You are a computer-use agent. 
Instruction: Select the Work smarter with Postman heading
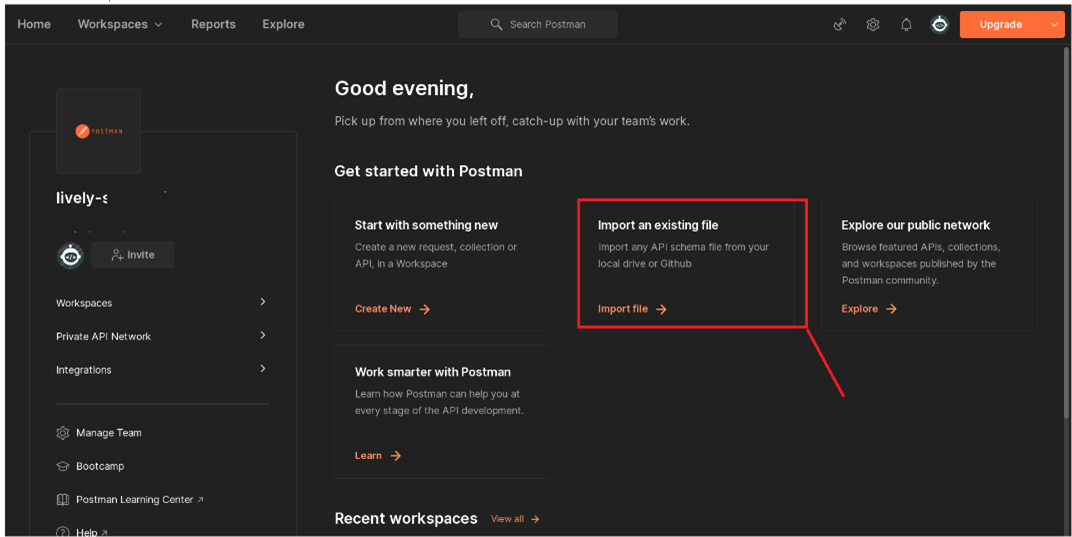[432, 372]
